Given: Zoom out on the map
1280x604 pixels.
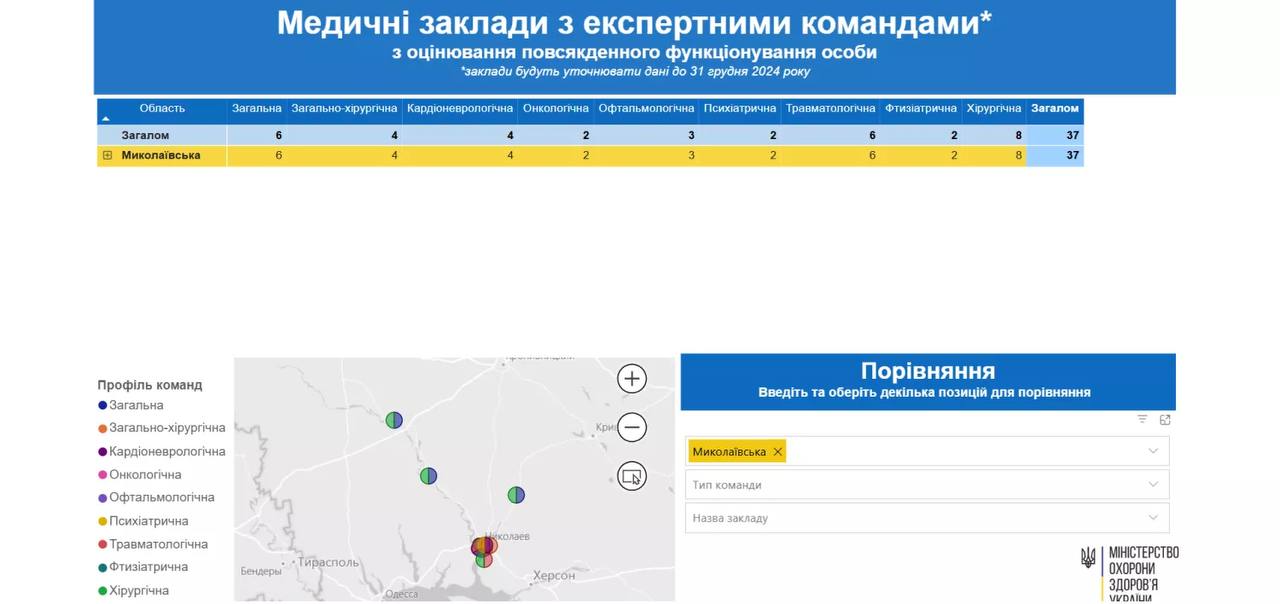Looking at the screenshot, I should pyautogui.click(x=632, y=428).
